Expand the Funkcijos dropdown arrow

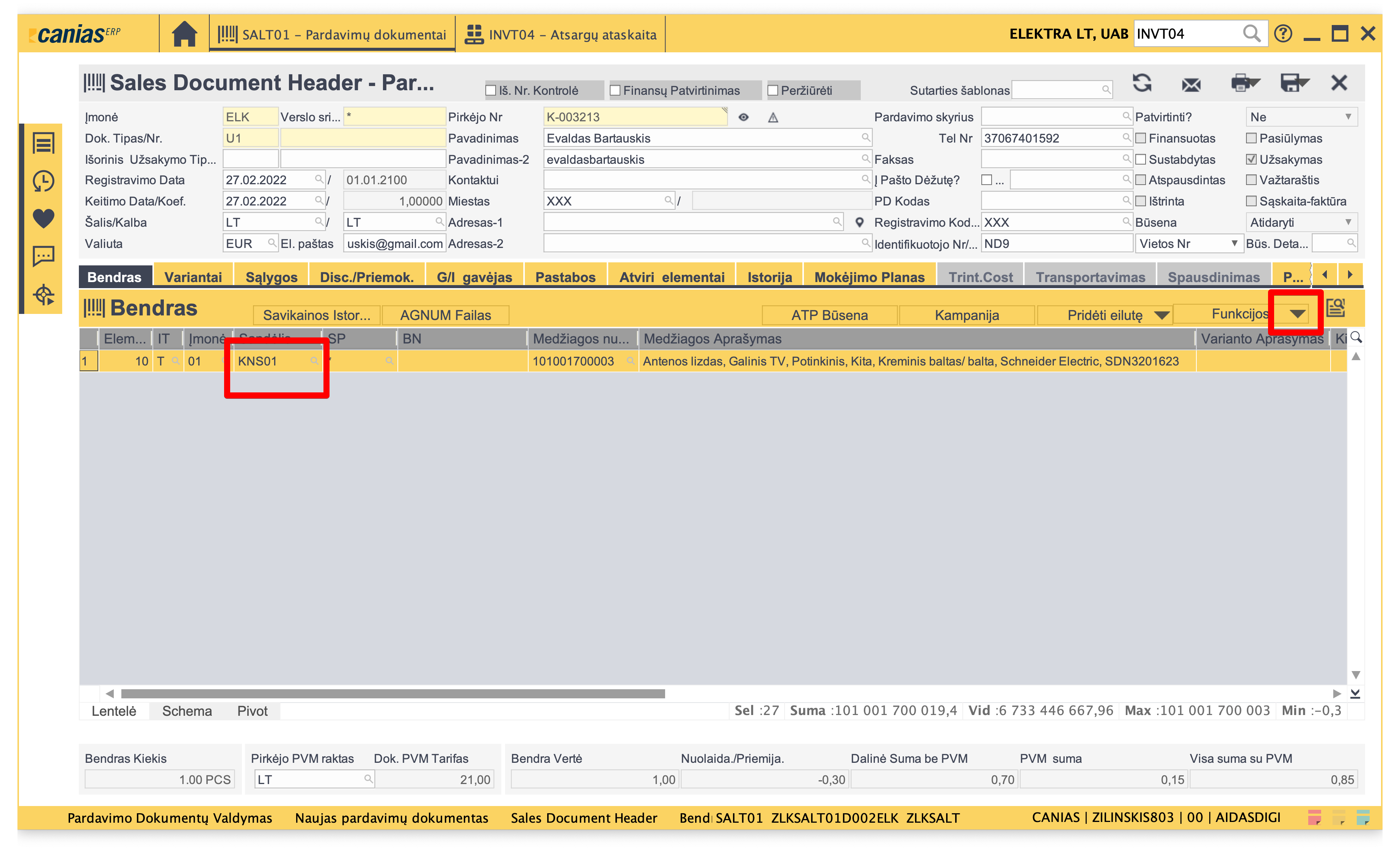coord(1296,314)
